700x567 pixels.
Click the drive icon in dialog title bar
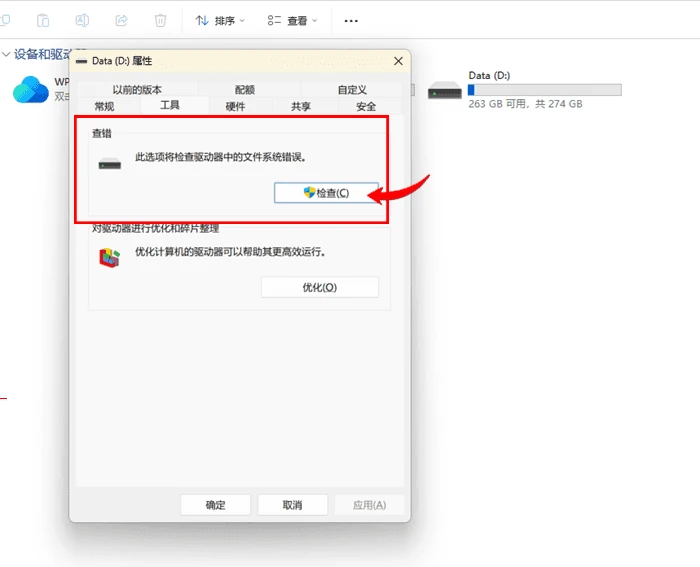click(x=81, y=61)
